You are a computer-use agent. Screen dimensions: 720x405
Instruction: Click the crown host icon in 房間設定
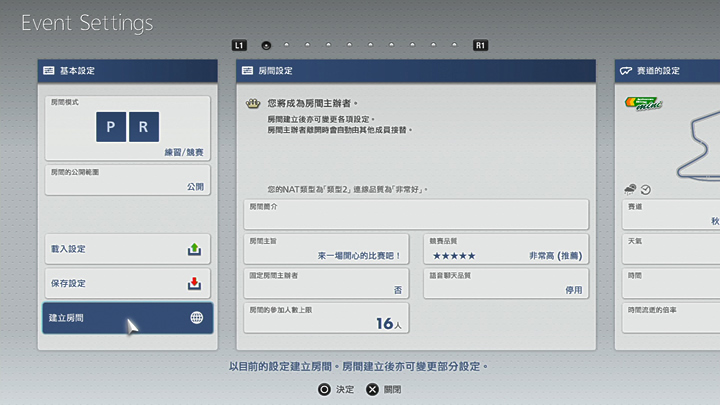pyautogui.click(x=253, y=103)
